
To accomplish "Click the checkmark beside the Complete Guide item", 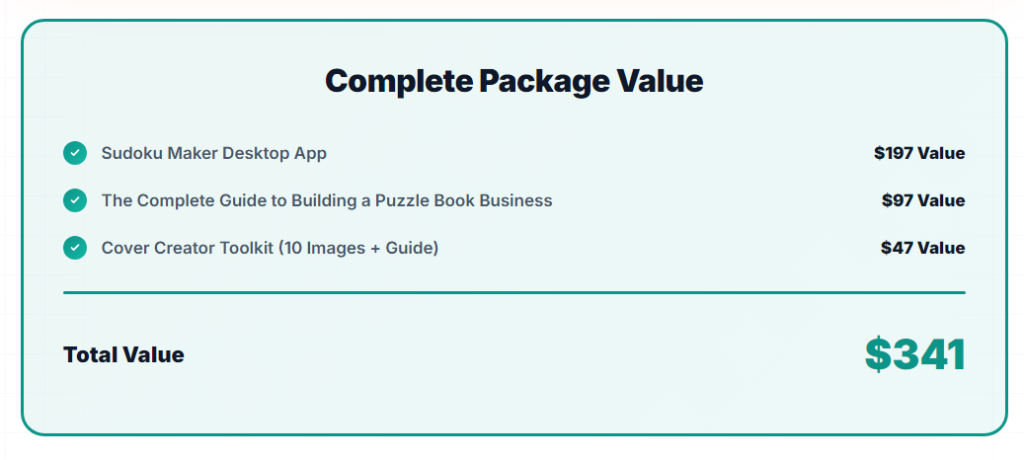I will click(x=75, y=200).
